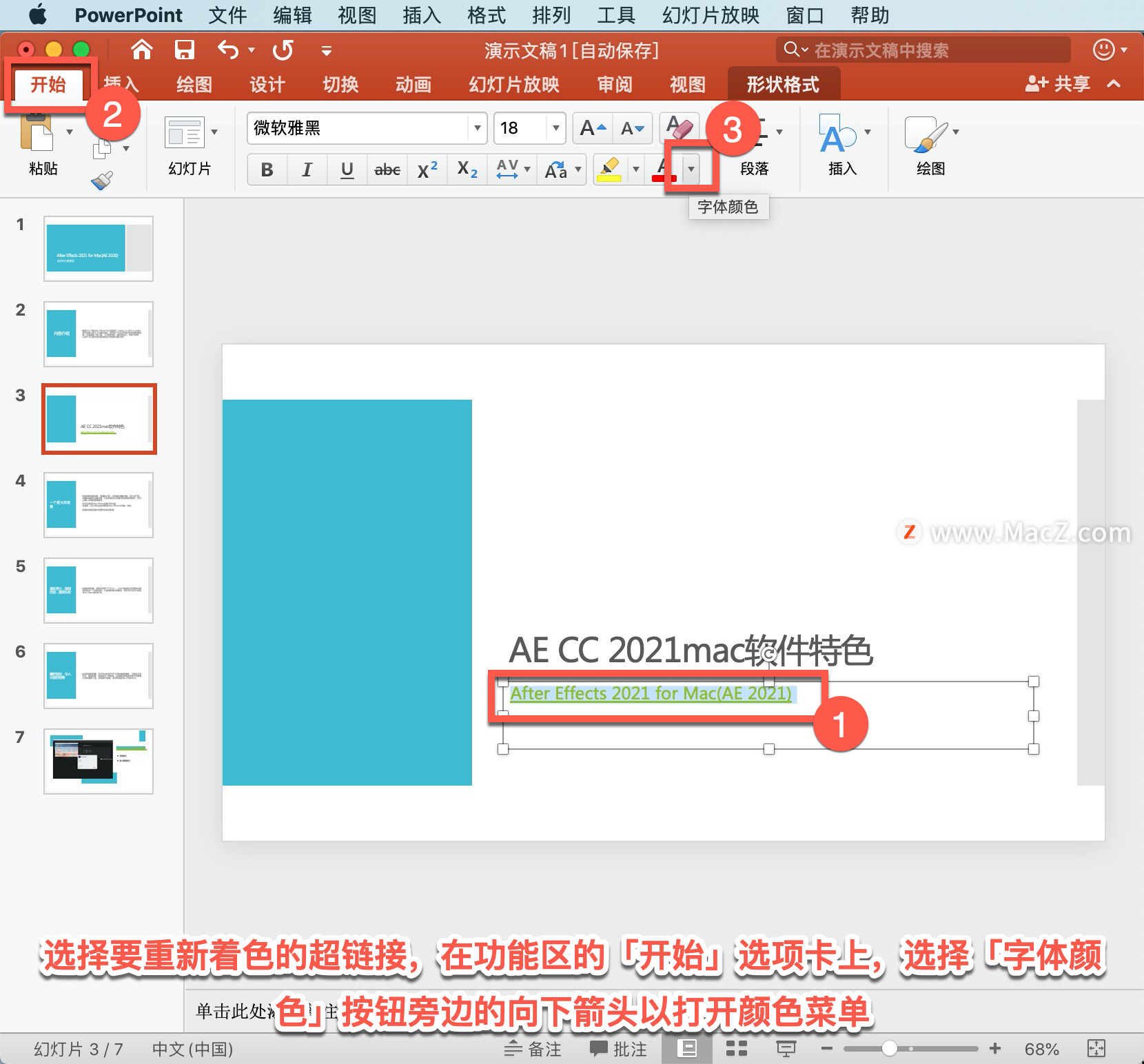The width and height of the screenshot is (1144, 1064).
Task: Toggle Bold formatting
Action: [x=267, y=170]
